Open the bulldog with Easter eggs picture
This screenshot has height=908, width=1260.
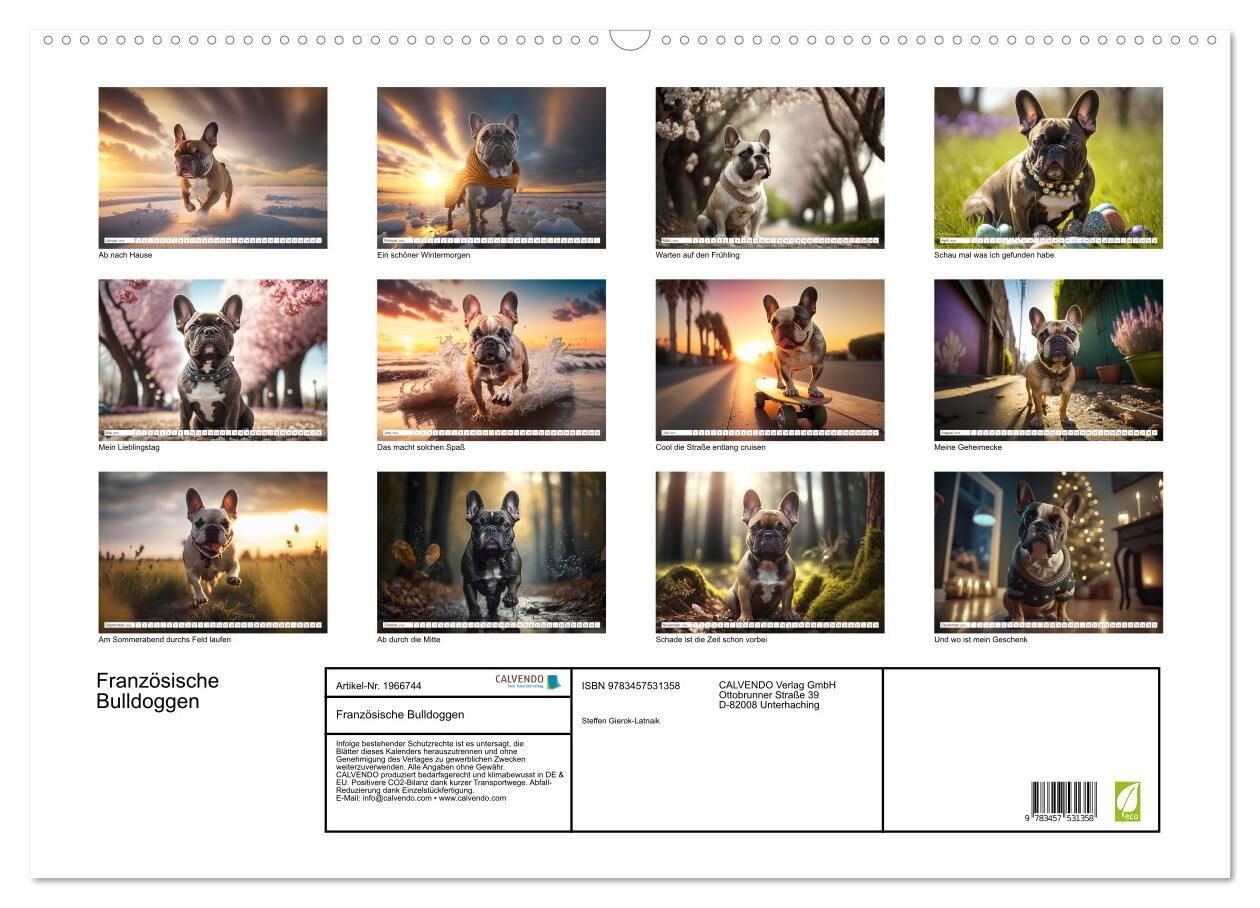tap(1048, 167)
